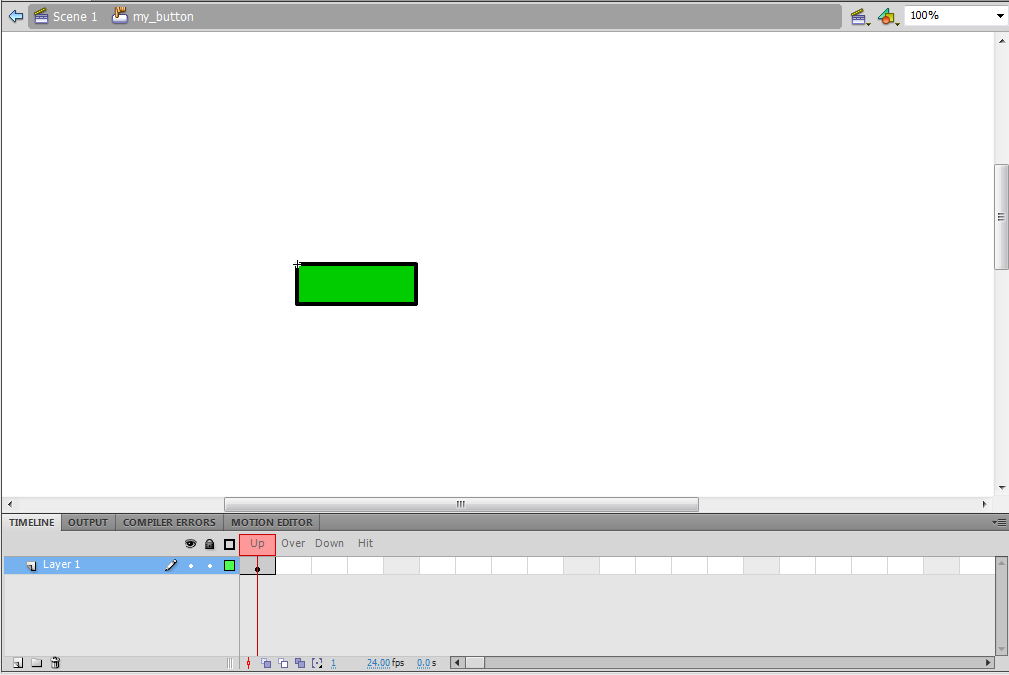Click the current frame number 1

click(333, 663)
